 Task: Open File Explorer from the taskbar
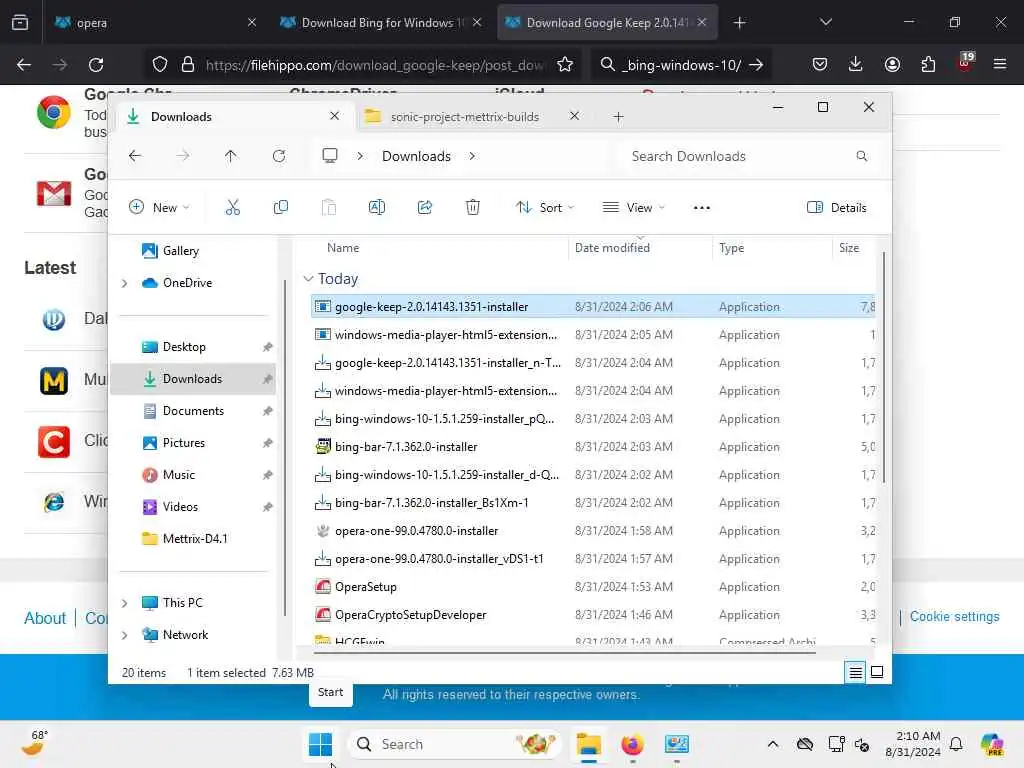[x=588, y=744]
